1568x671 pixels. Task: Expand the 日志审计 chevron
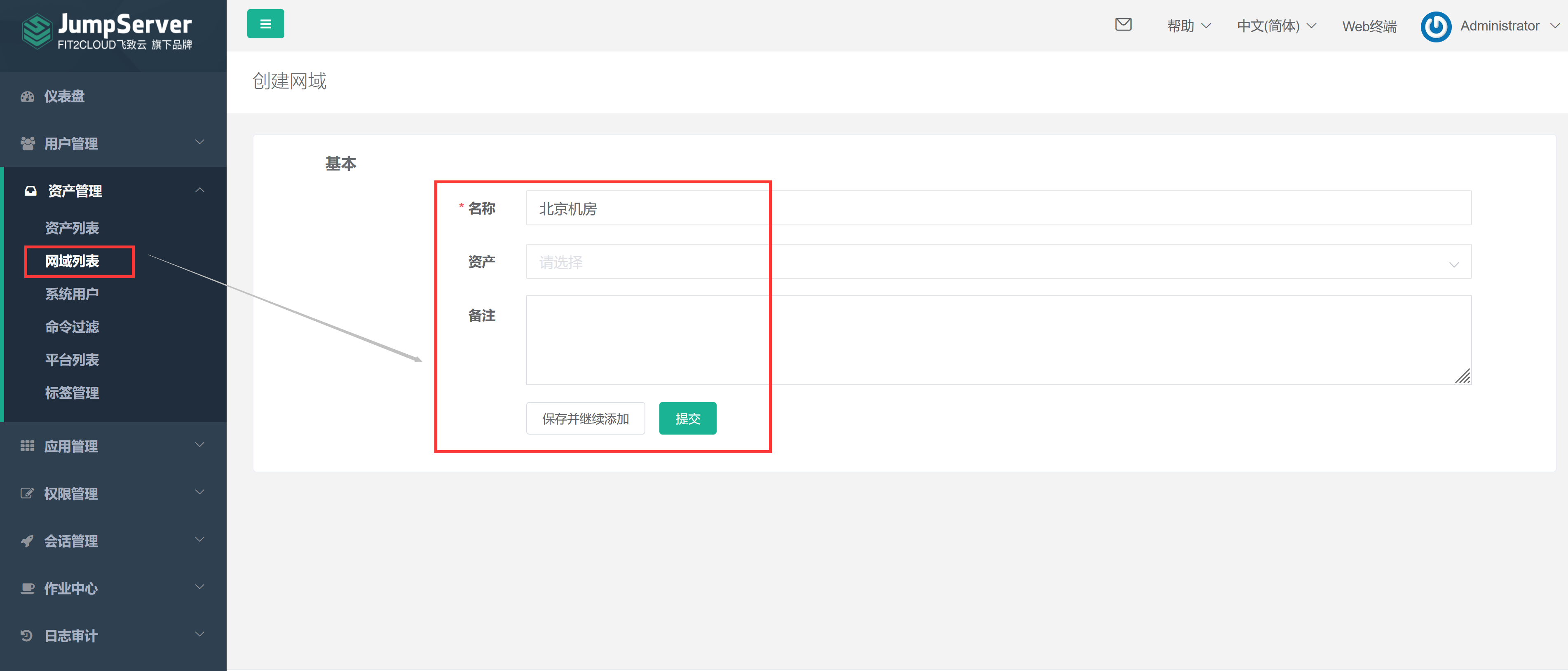(x=199, y=634)
